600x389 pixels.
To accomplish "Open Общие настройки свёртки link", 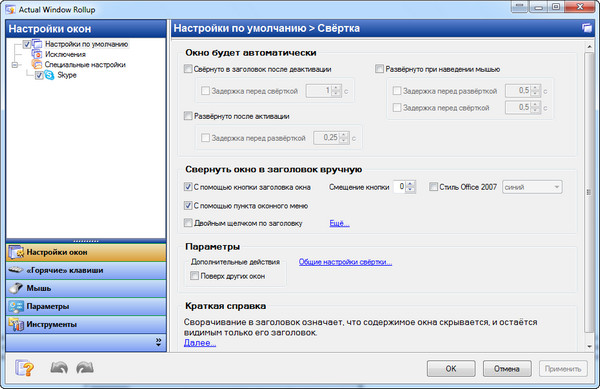I will point(345,262).
